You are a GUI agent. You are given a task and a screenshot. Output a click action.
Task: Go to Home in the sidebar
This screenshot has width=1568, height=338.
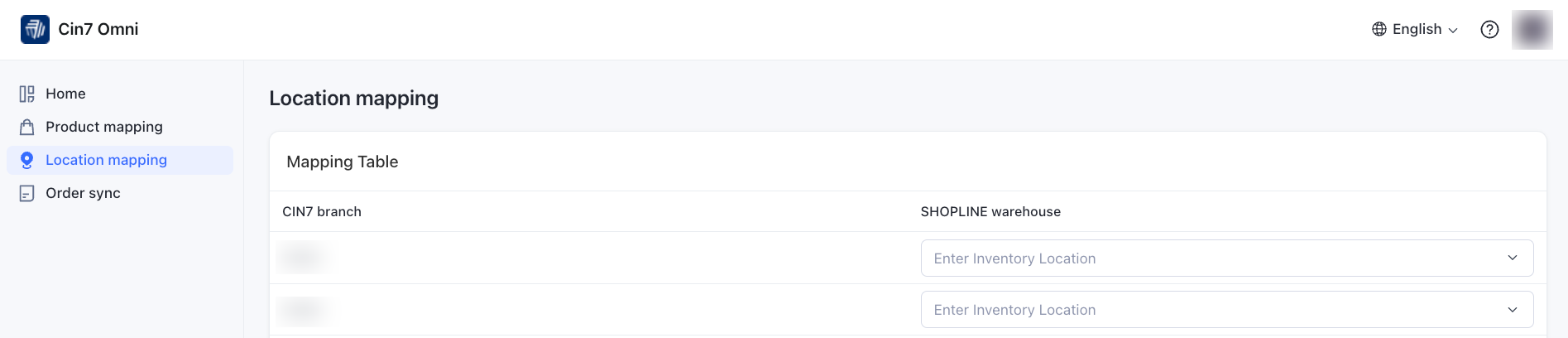[x=65, y=94]
